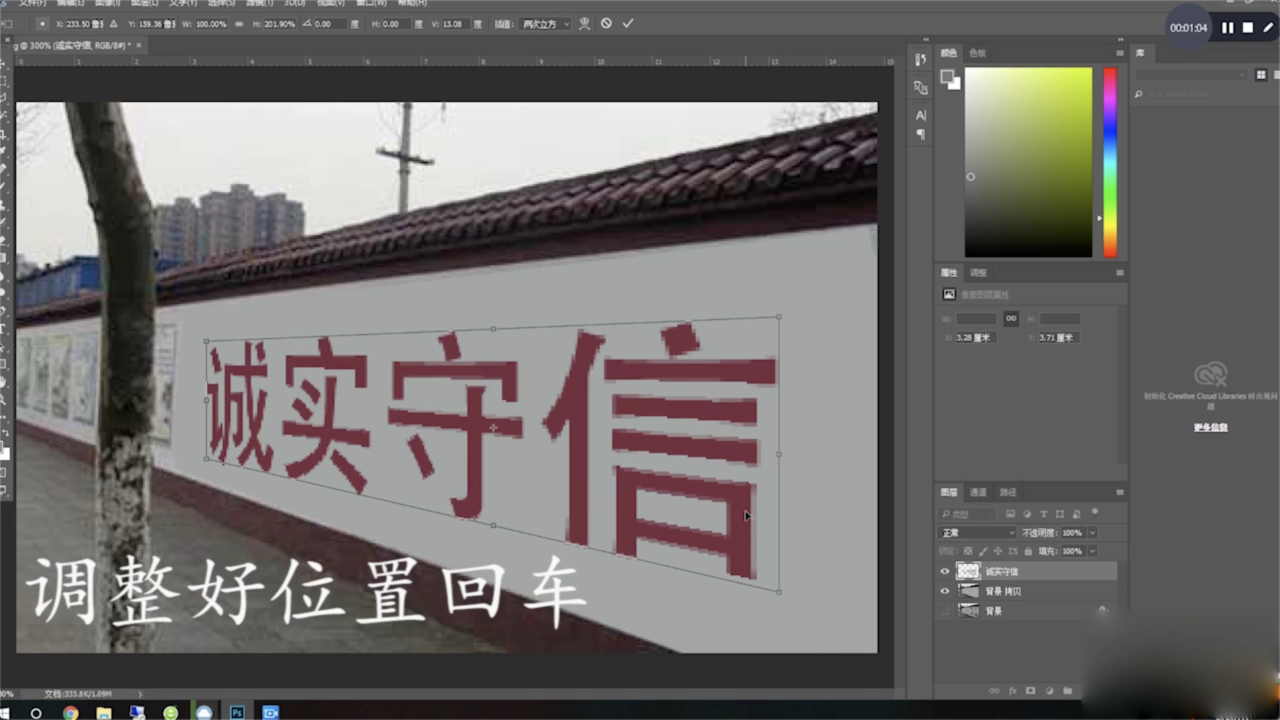This screenshot has width=1280, height=720.
Task: Lock position icon in Layers panel
Action: pyautogui.click(x=996, y=551)
